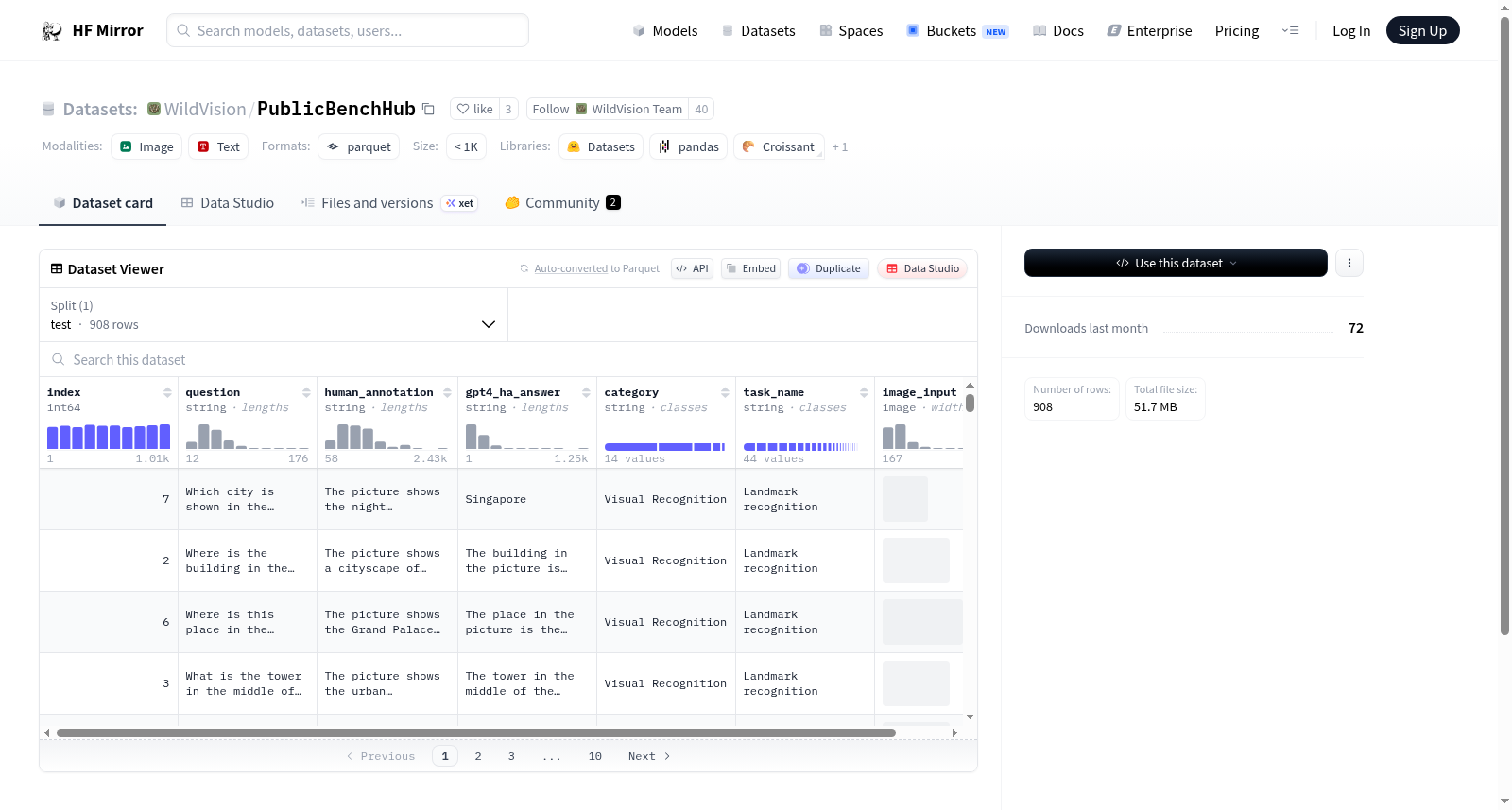
Task: Click the Embed button
Action: [750, 268]
